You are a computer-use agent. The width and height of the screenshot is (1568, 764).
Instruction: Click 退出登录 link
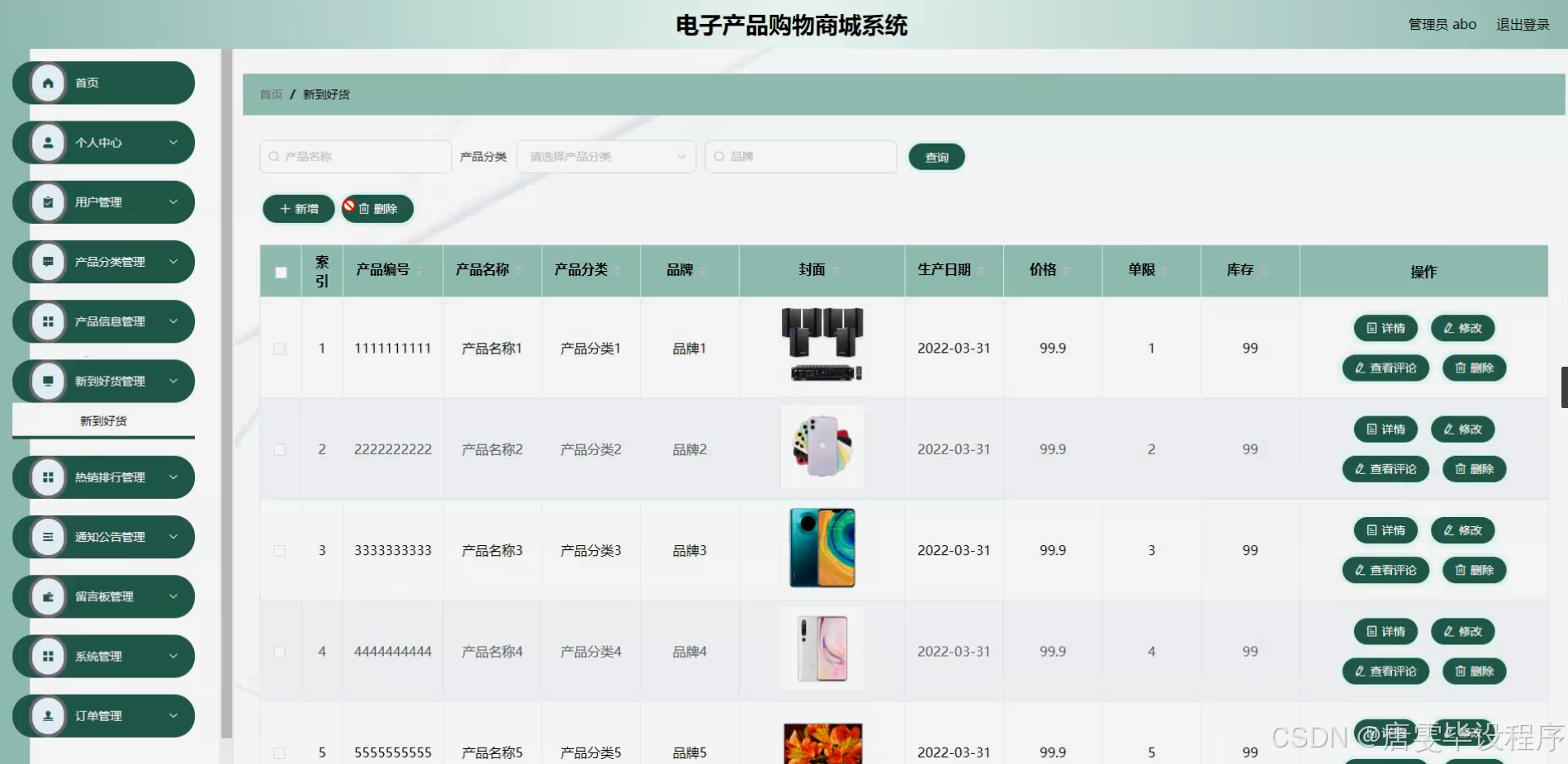coord(1523,25)
